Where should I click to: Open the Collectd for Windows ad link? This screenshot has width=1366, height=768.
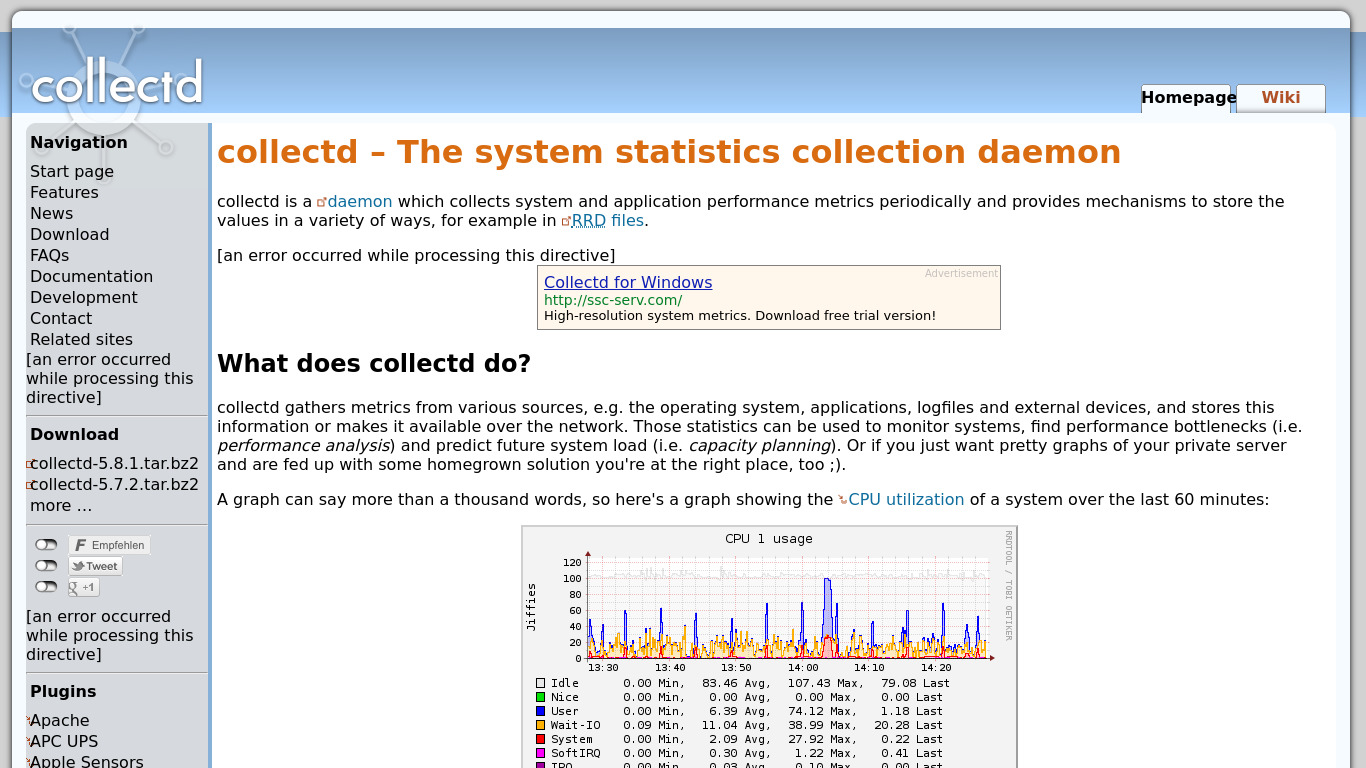pos(628,283)
